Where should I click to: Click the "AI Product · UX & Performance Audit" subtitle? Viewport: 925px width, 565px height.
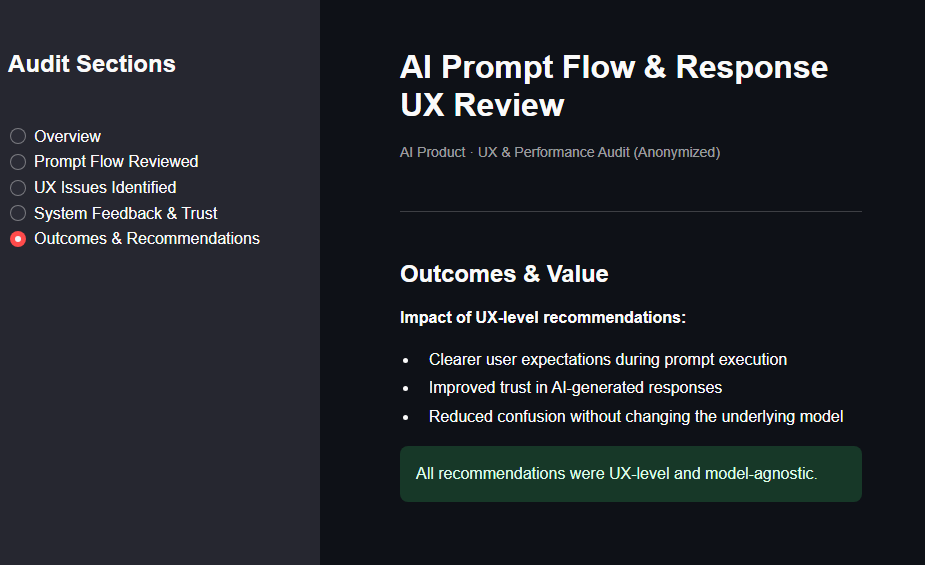click(559, 153)
